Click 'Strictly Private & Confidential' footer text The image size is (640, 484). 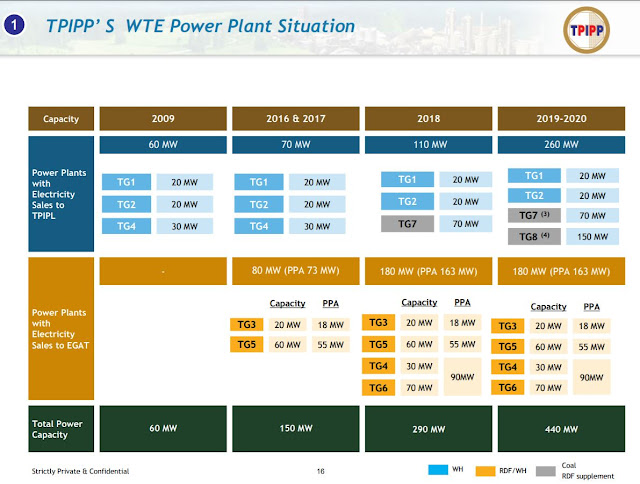pyautogui.click(x=80, y=471)
